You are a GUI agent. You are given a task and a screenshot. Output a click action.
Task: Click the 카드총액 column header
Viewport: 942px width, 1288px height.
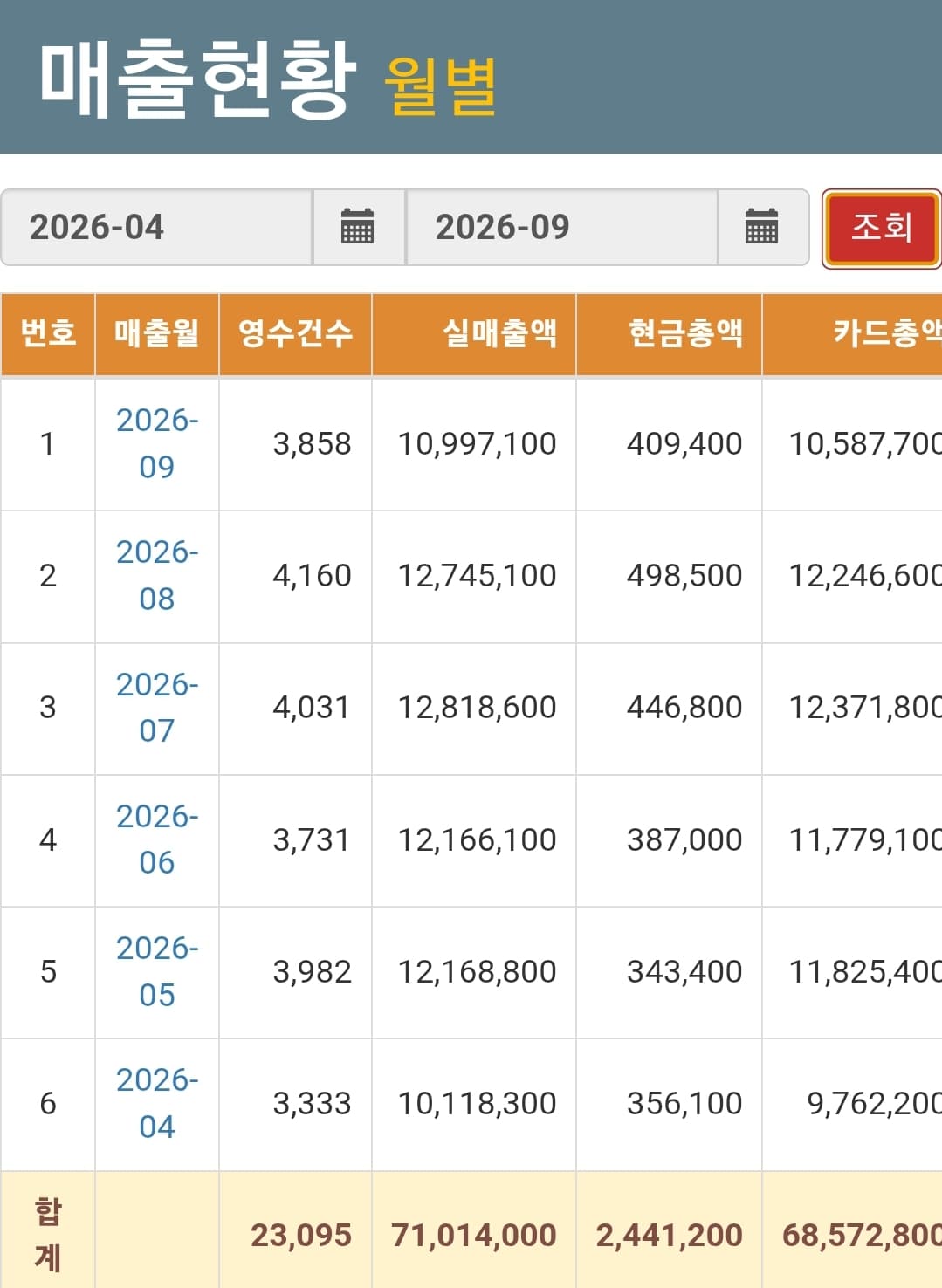click(853, 333)
